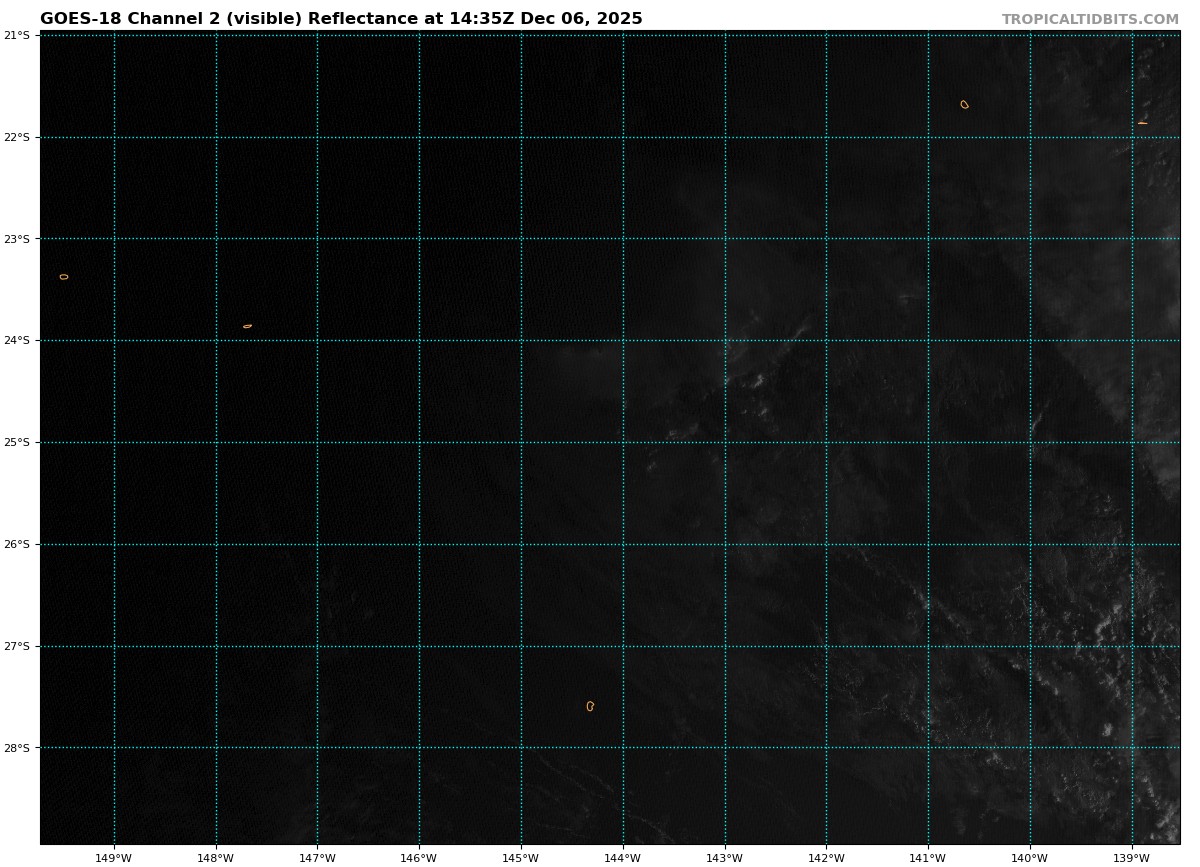
Task: Click the 145°W longitude axis label
Action: point(520,857)
